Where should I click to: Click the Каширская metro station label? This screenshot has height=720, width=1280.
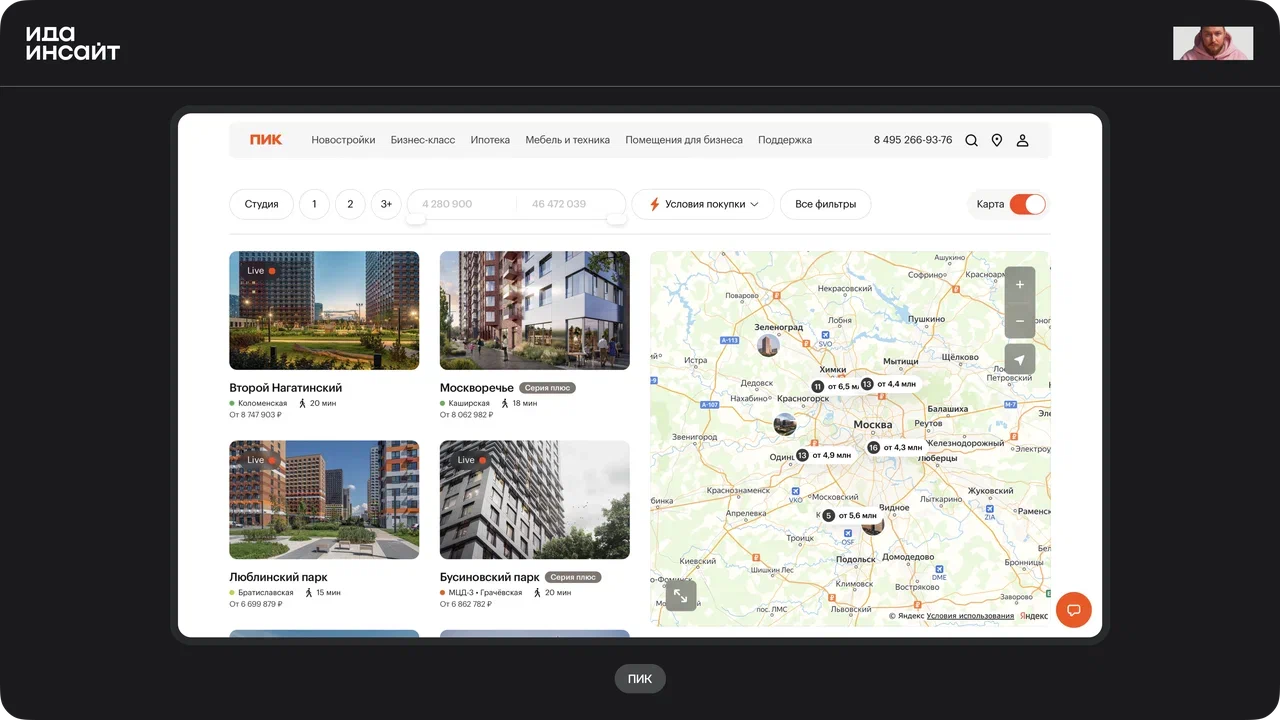469,403
